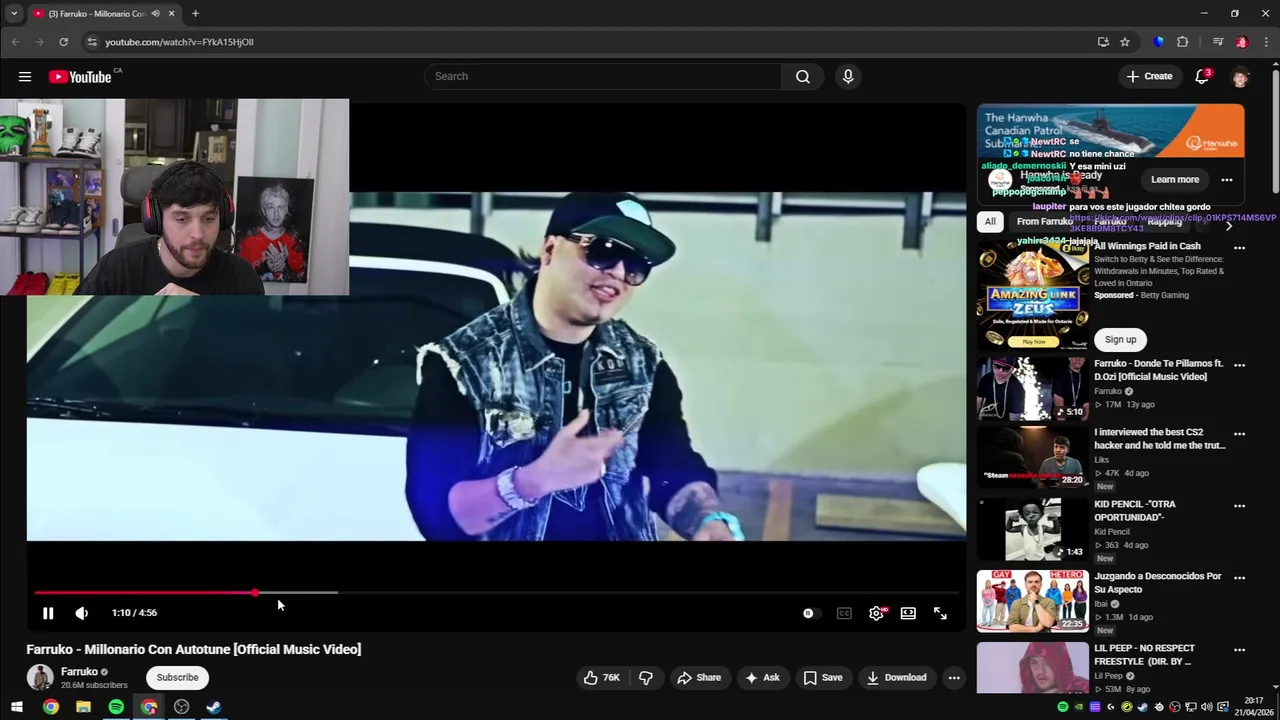Switch to theater mode
The height and width of the screenshot is (720, 1280).
point(908,613)
